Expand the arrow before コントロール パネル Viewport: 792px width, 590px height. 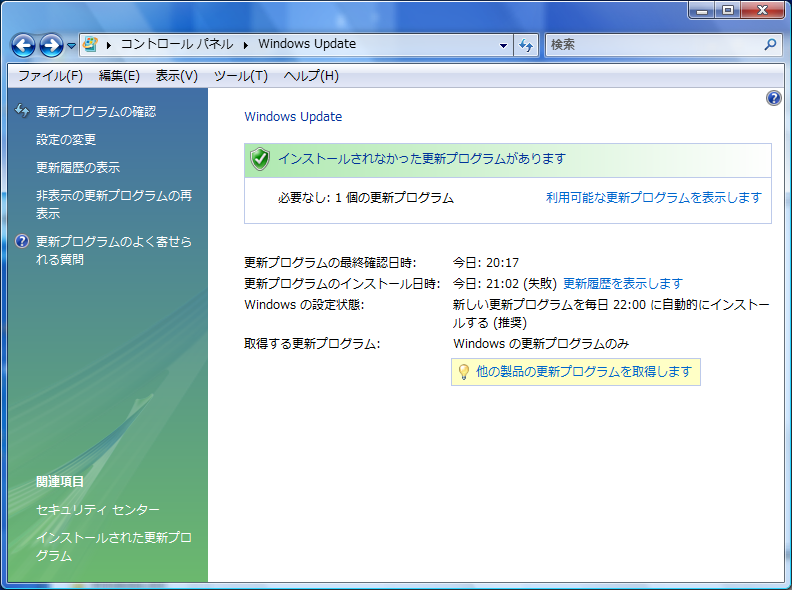(x=109, y=45)
